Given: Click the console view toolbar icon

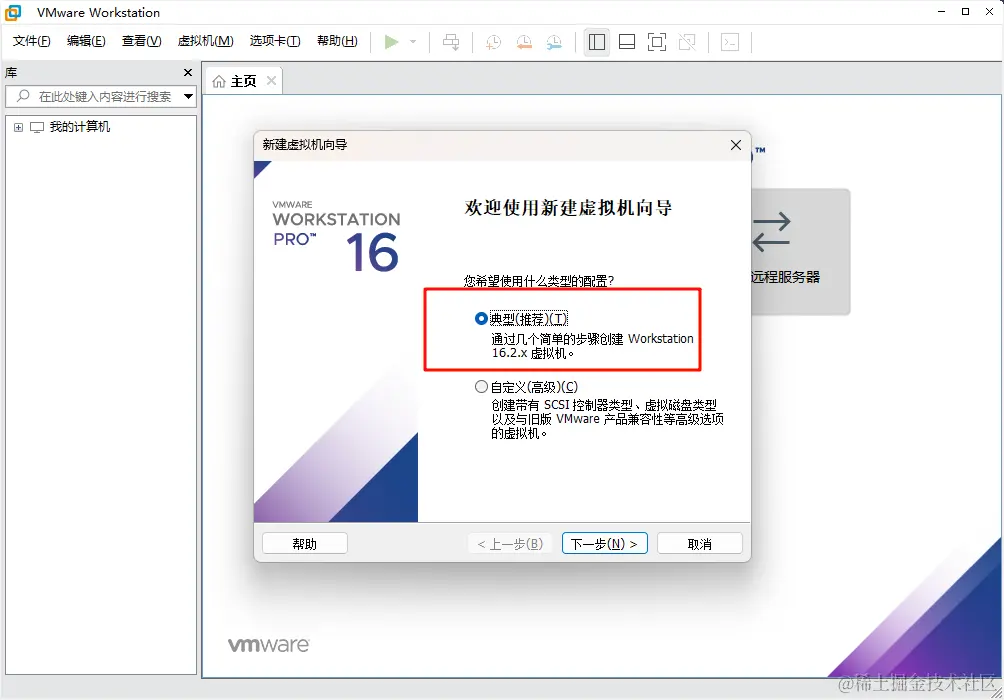Looking at the screenshot, I should point(730,42).
